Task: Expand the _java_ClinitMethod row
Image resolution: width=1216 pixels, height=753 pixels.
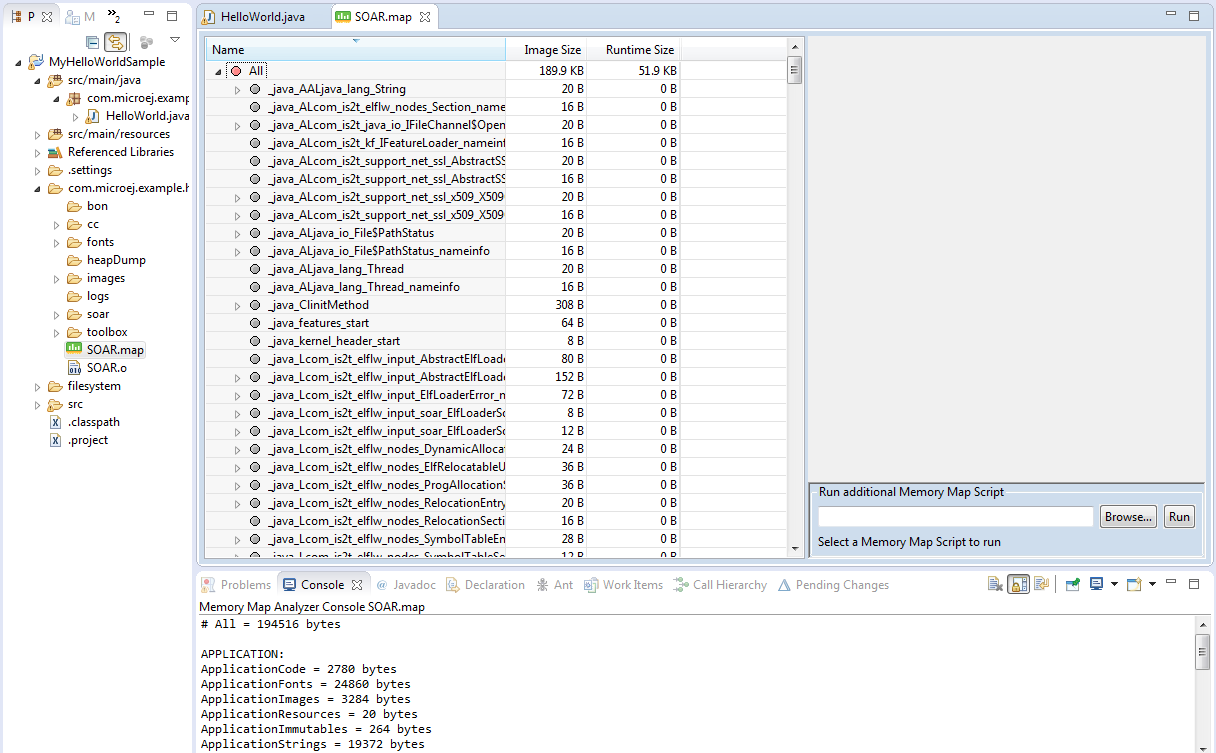Action: coord(237,305)
